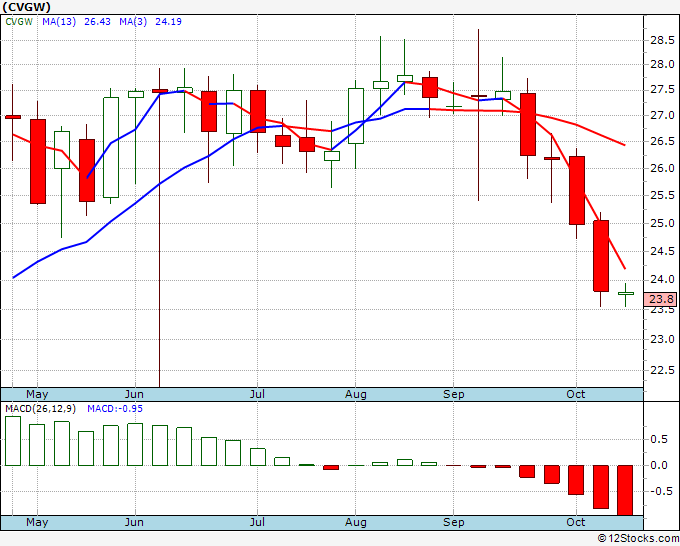The width and height of the screenshot is (680, 546).
Task: Click the (CVGW) chart title
Action: [26, 7]
